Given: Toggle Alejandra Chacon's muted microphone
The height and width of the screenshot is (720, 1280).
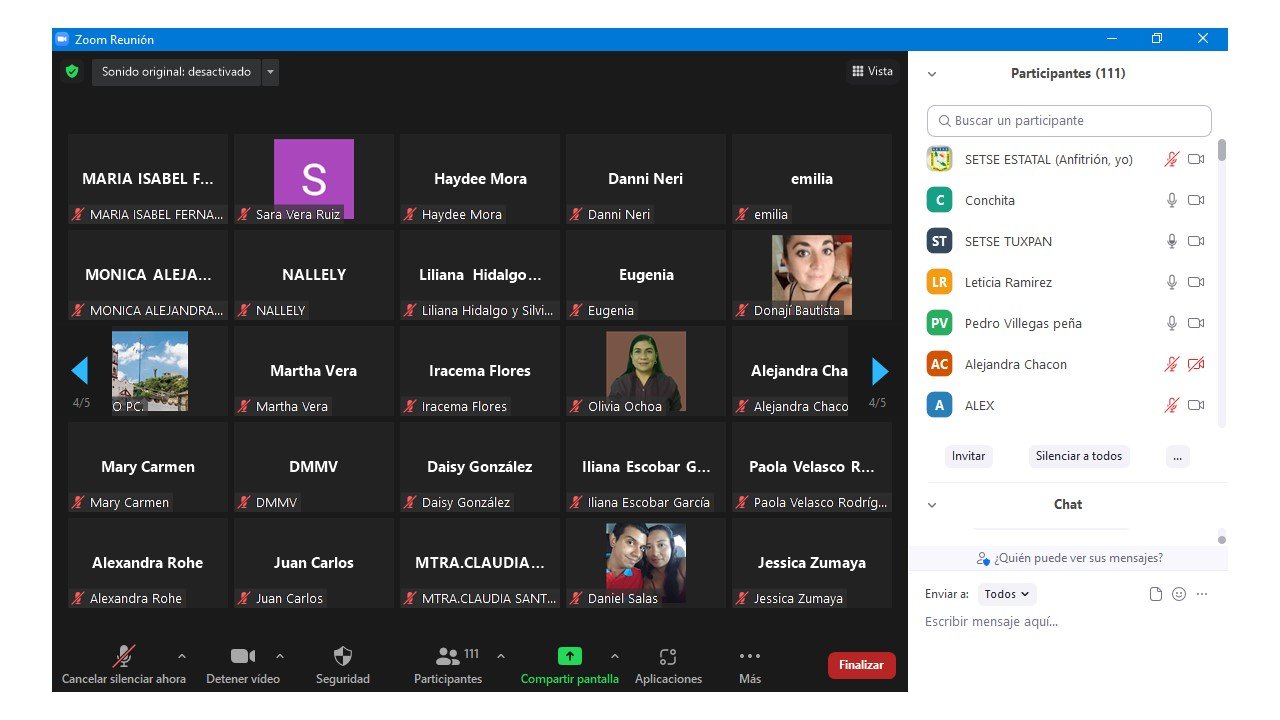Looking at the screenshot, I should point(1172,365).
